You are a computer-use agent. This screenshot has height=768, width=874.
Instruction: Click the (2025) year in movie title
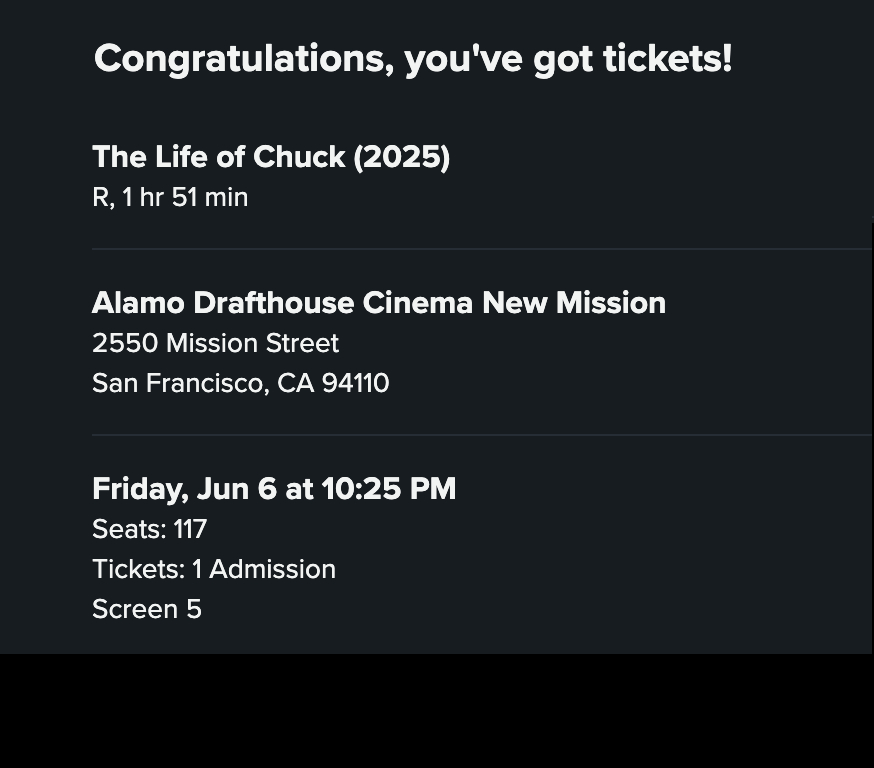(401, 157)
